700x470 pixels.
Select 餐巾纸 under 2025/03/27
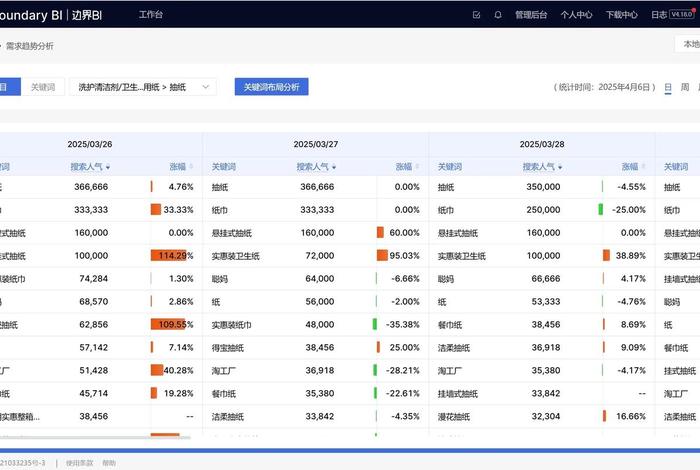coord(224,394)
